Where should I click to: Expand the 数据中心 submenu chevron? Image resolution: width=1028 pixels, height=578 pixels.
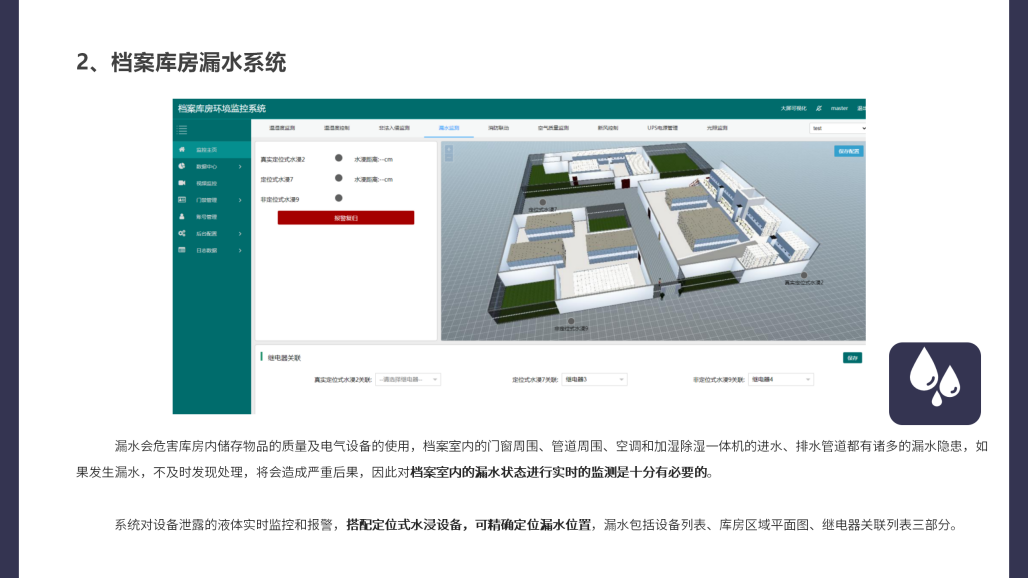(241, 165)
